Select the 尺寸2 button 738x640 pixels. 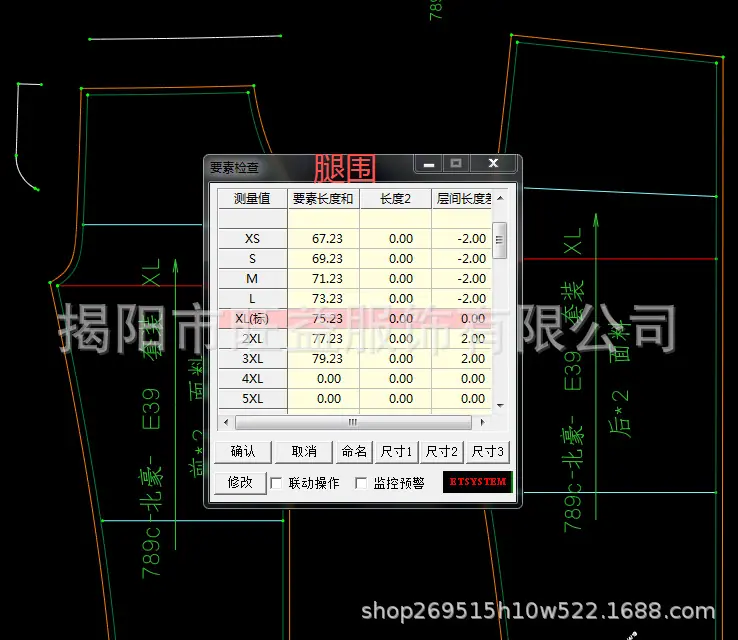tap(441, 452)
